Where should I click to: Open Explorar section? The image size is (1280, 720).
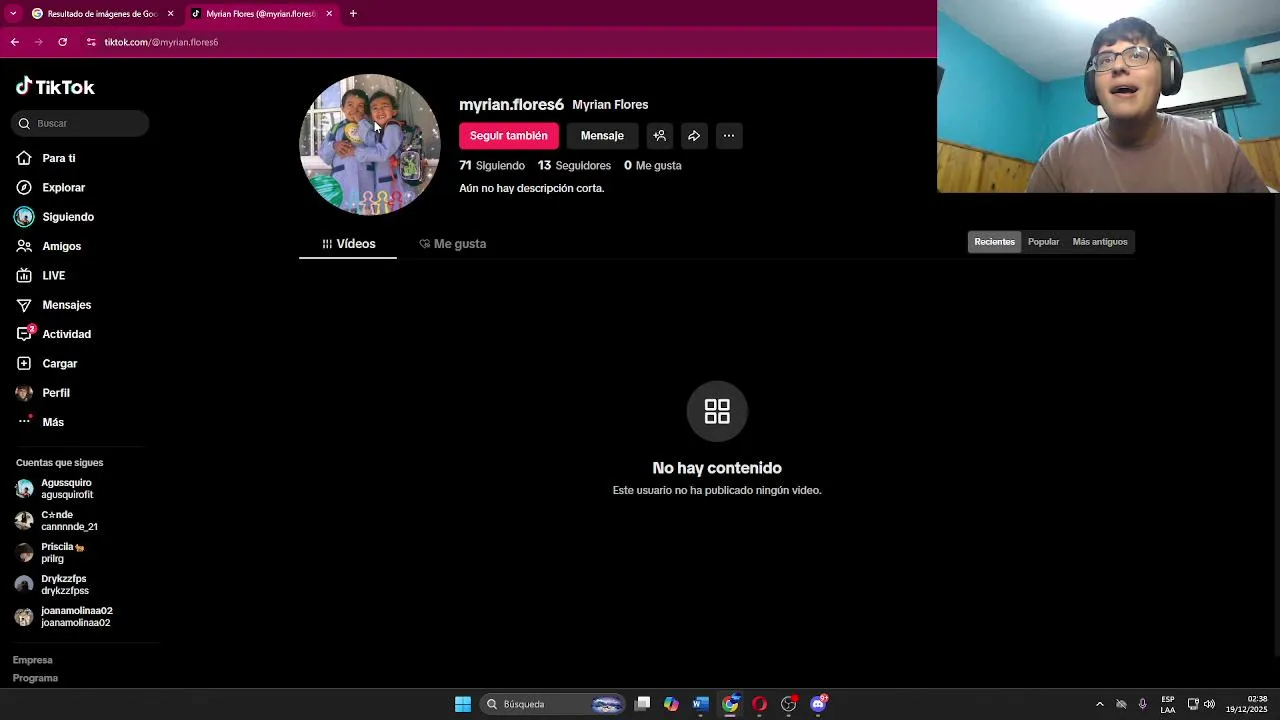[x=63, y=187]
